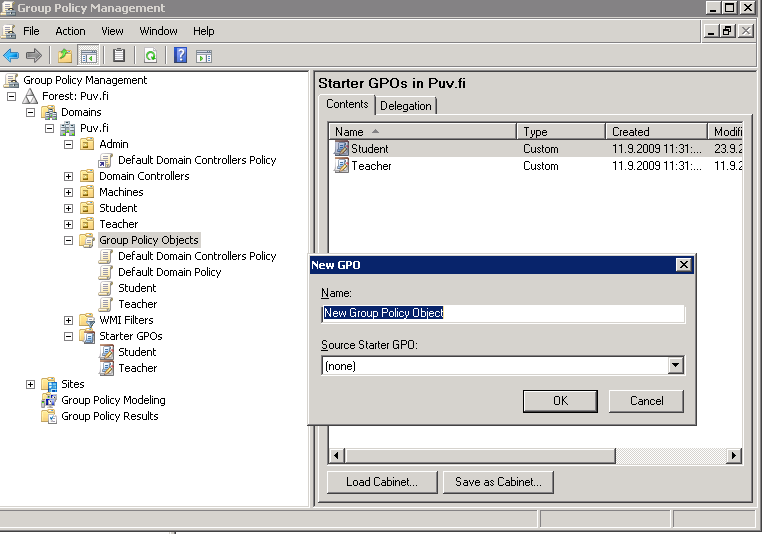Click the Save as Cabinet... button

point(498,482)
